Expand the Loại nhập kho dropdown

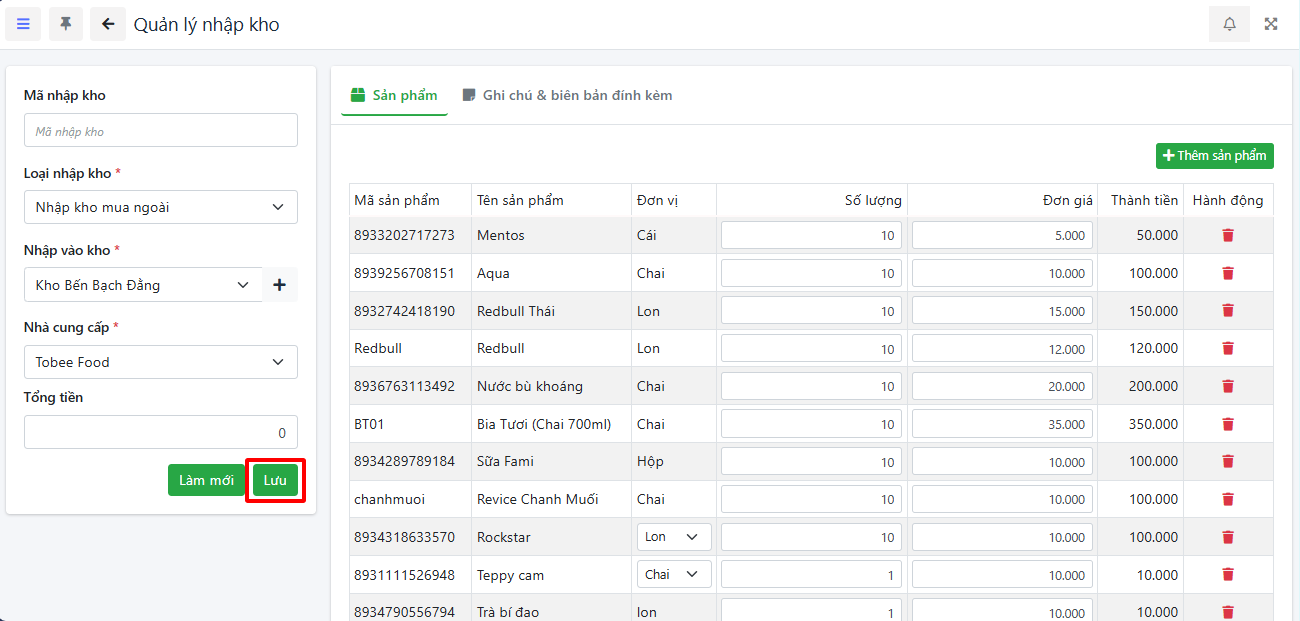point(160,207)
